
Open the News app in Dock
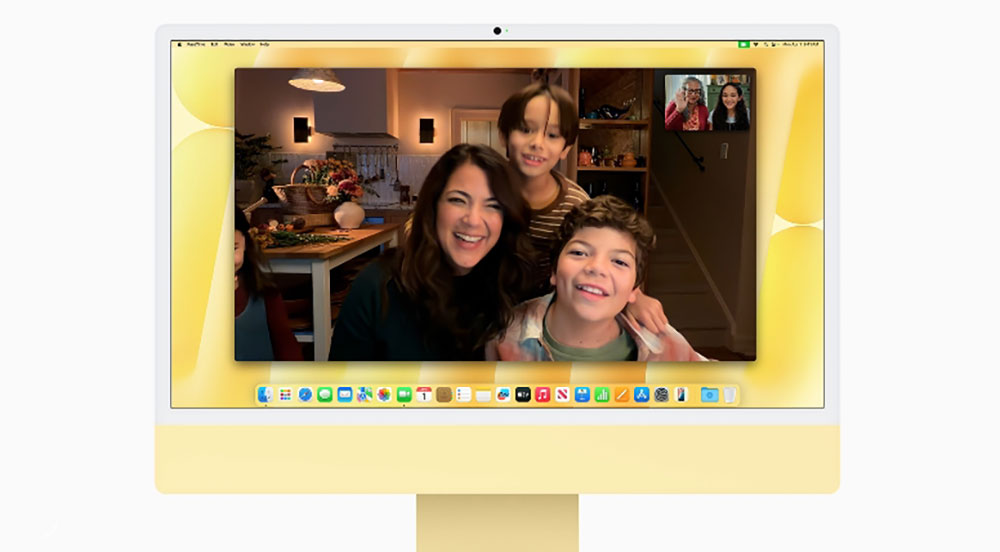click(x=562, y=395)
